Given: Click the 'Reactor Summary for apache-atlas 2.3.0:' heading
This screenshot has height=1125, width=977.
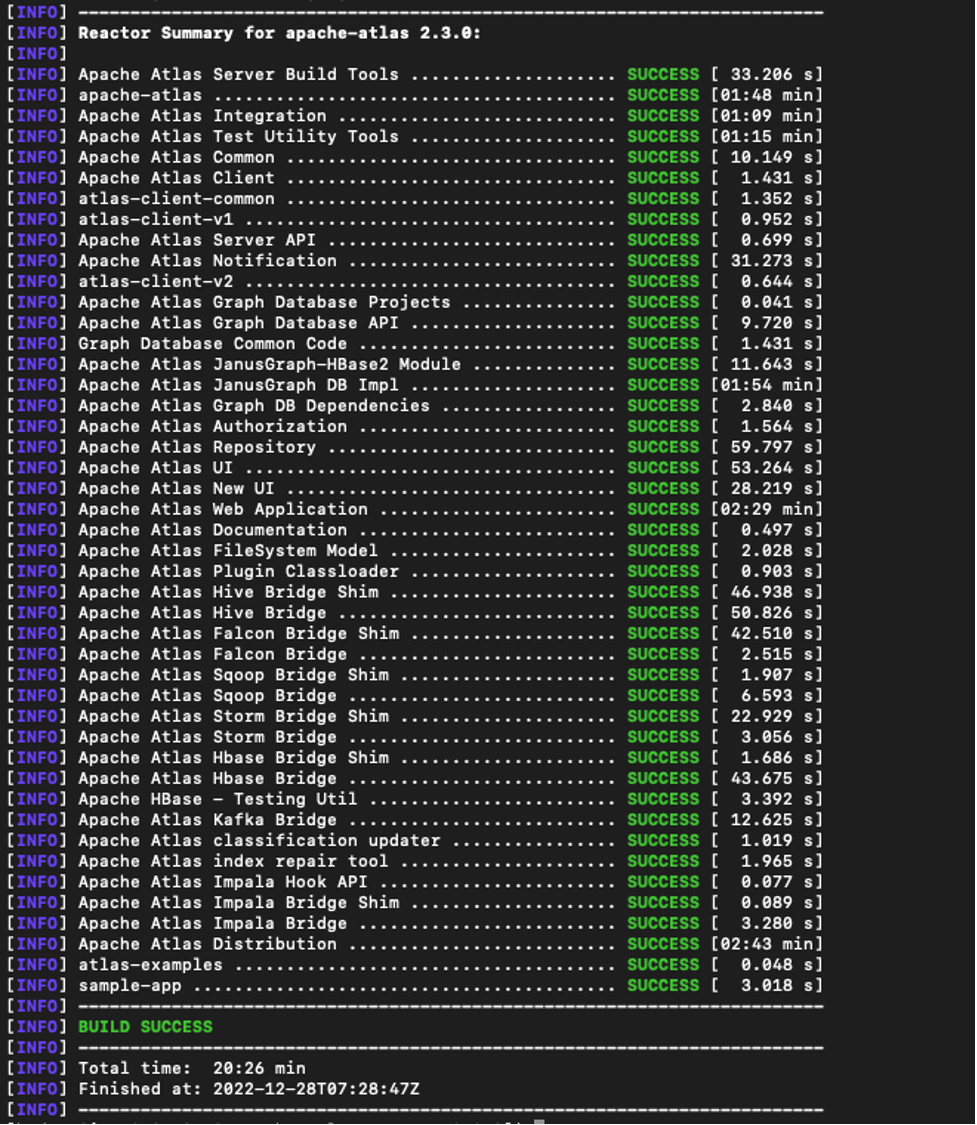Looking at the screenshot, I should [279, 33].
